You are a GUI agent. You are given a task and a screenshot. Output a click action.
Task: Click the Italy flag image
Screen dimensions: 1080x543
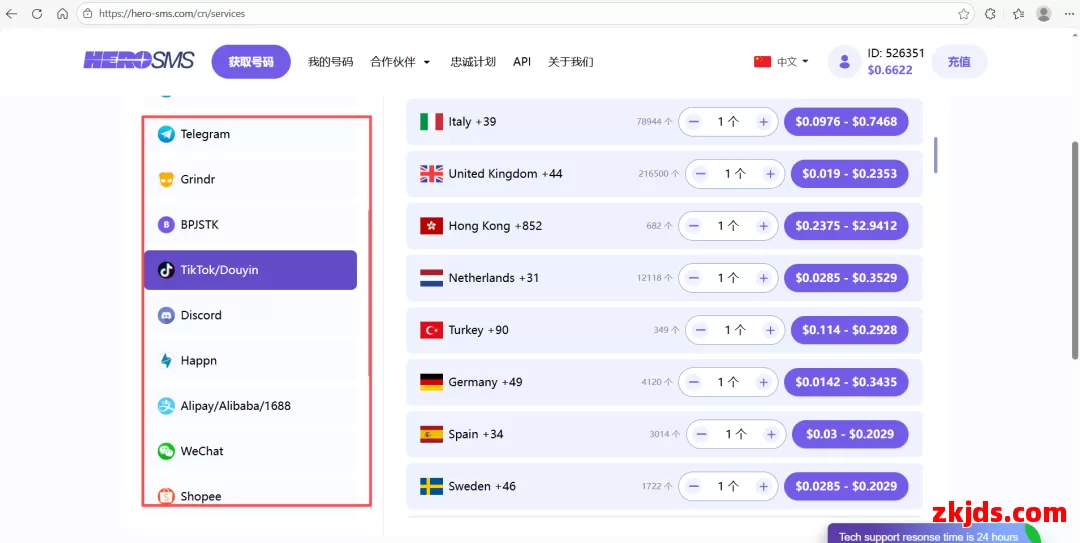pyautogui.click(x=431, y=122)
